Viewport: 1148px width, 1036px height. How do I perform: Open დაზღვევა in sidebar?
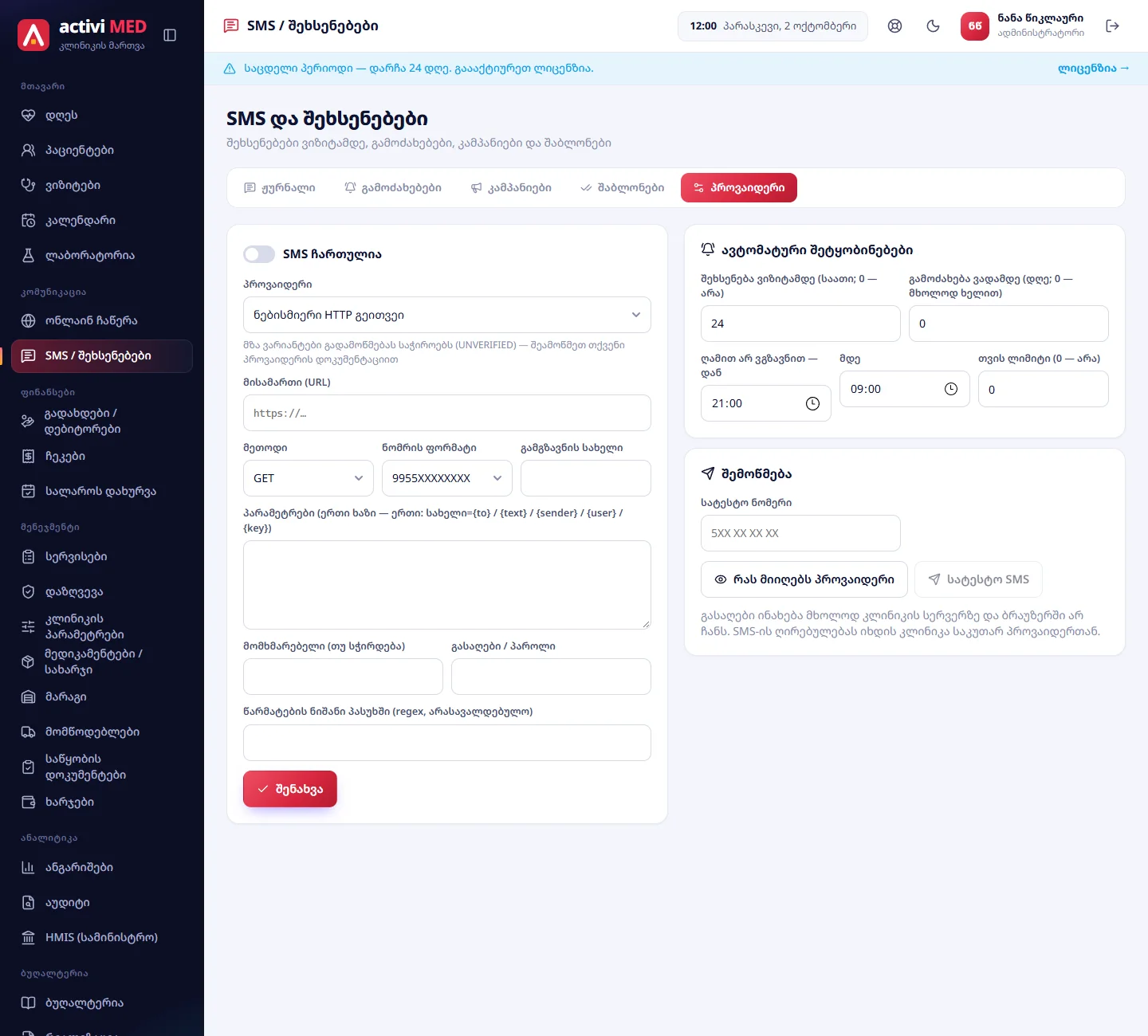(102, 592)
